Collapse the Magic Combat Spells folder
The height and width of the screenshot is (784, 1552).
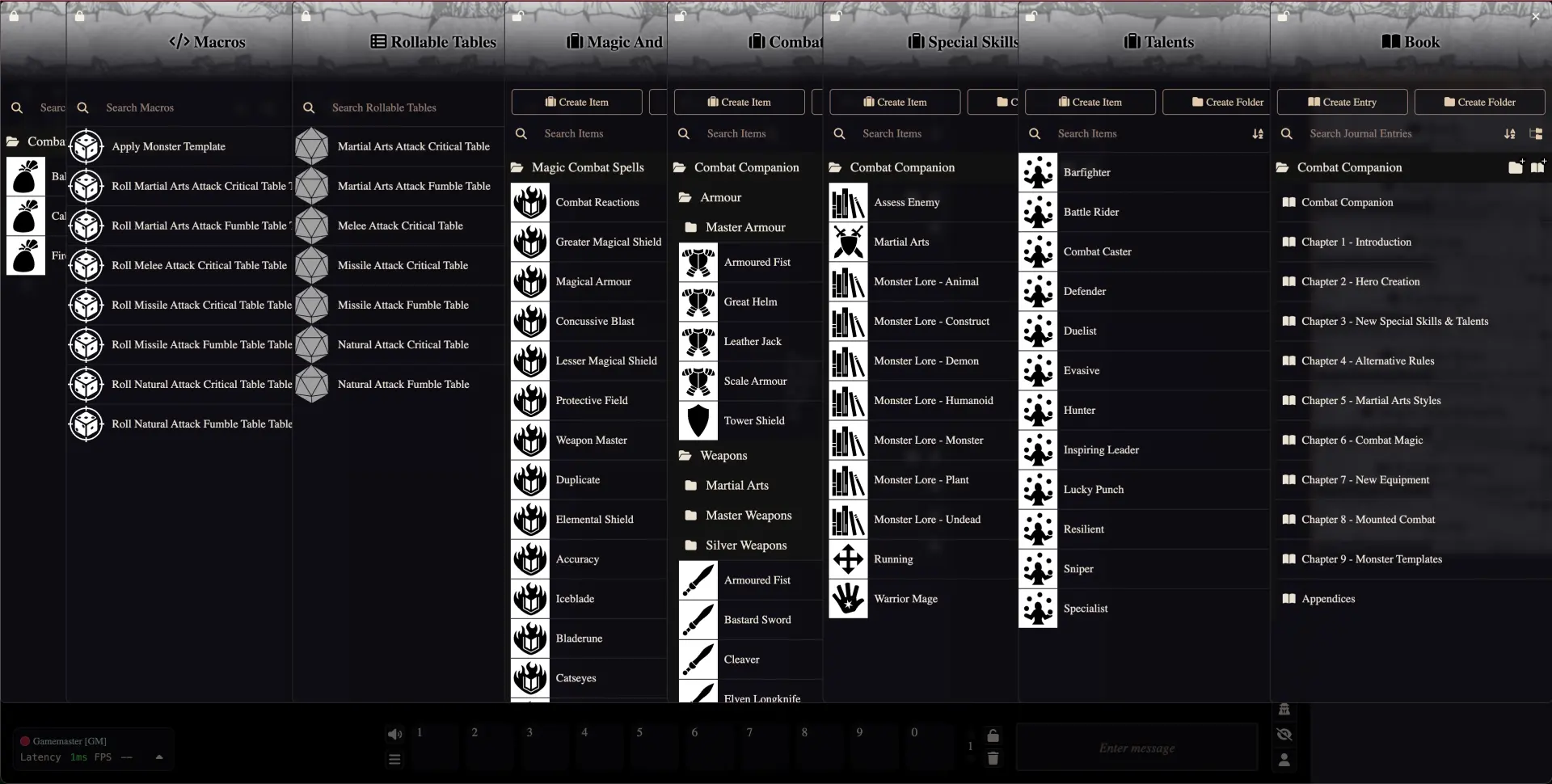pos(588,167)
